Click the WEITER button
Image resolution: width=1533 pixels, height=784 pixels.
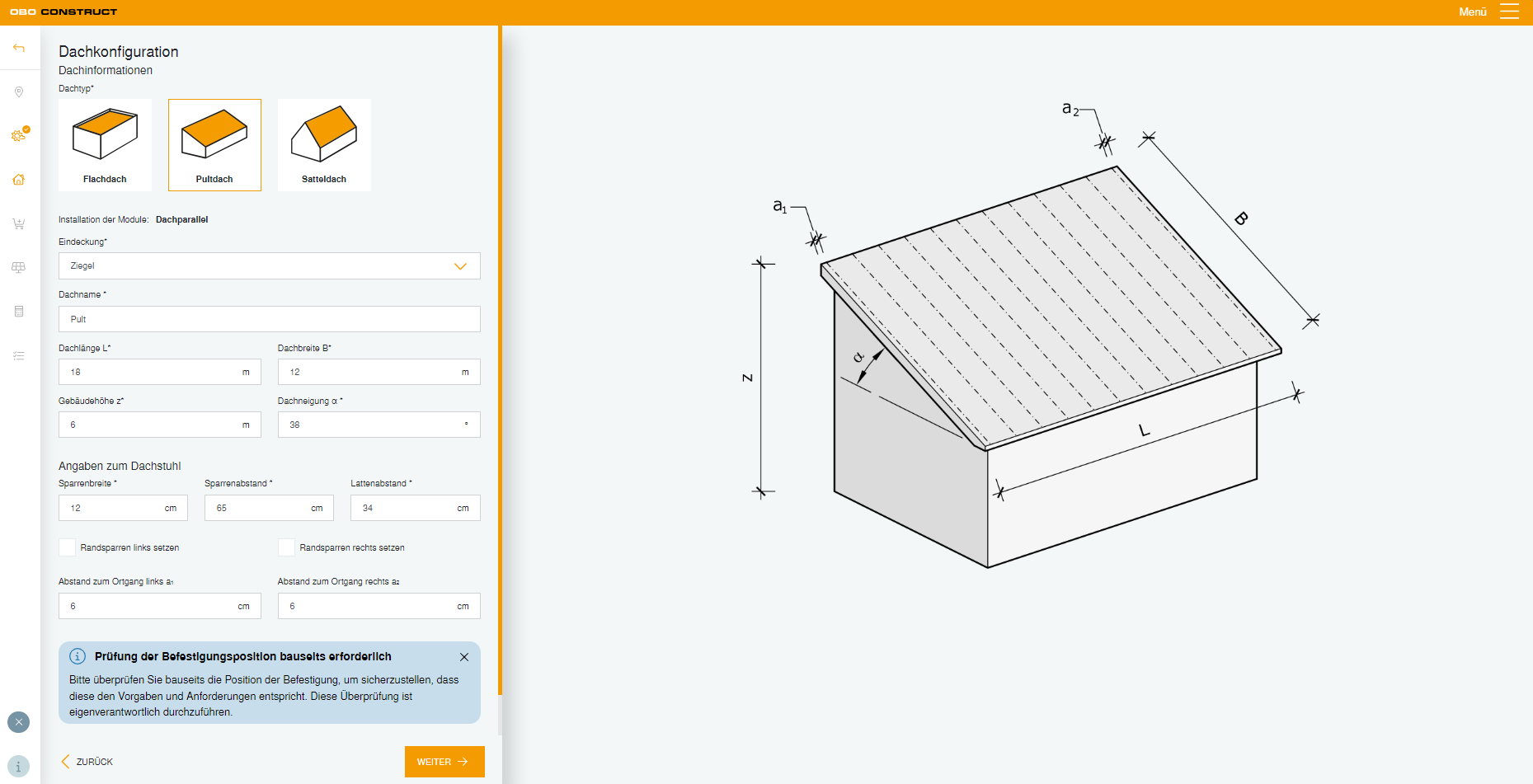[x=444, y=762]
